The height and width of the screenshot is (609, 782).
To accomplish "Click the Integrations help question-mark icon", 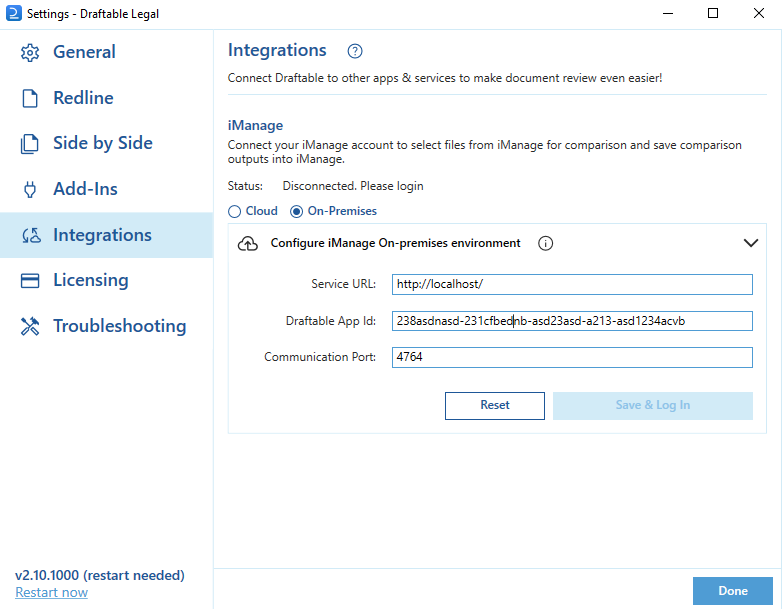I will (355, 51).
